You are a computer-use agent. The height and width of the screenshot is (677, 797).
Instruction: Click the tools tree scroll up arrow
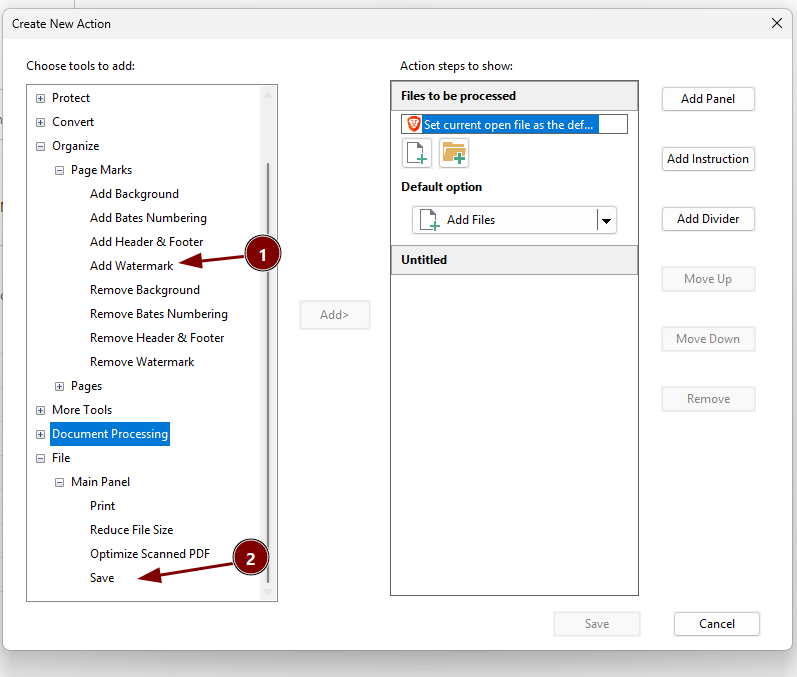click(x=268, y=95)
